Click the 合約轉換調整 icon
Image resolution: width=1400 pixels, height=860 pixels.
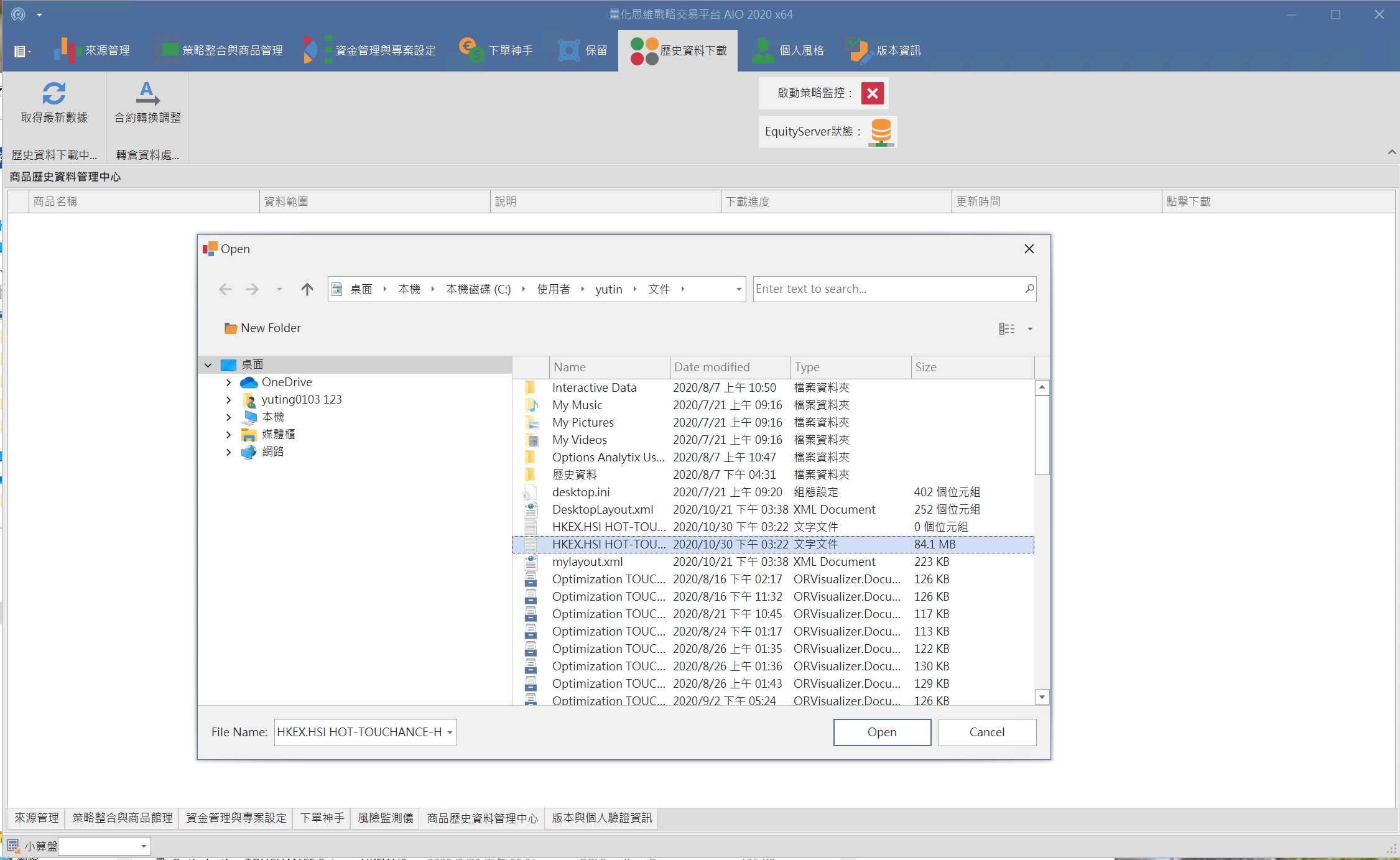(147, 93)
